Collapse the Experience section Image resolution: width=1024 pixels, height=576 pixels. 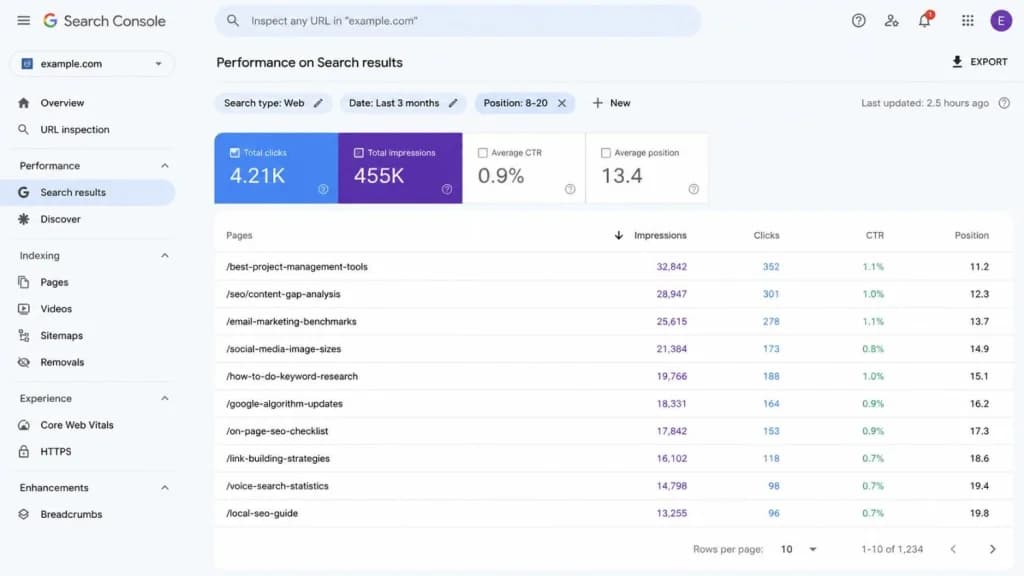tap(165, 398)
